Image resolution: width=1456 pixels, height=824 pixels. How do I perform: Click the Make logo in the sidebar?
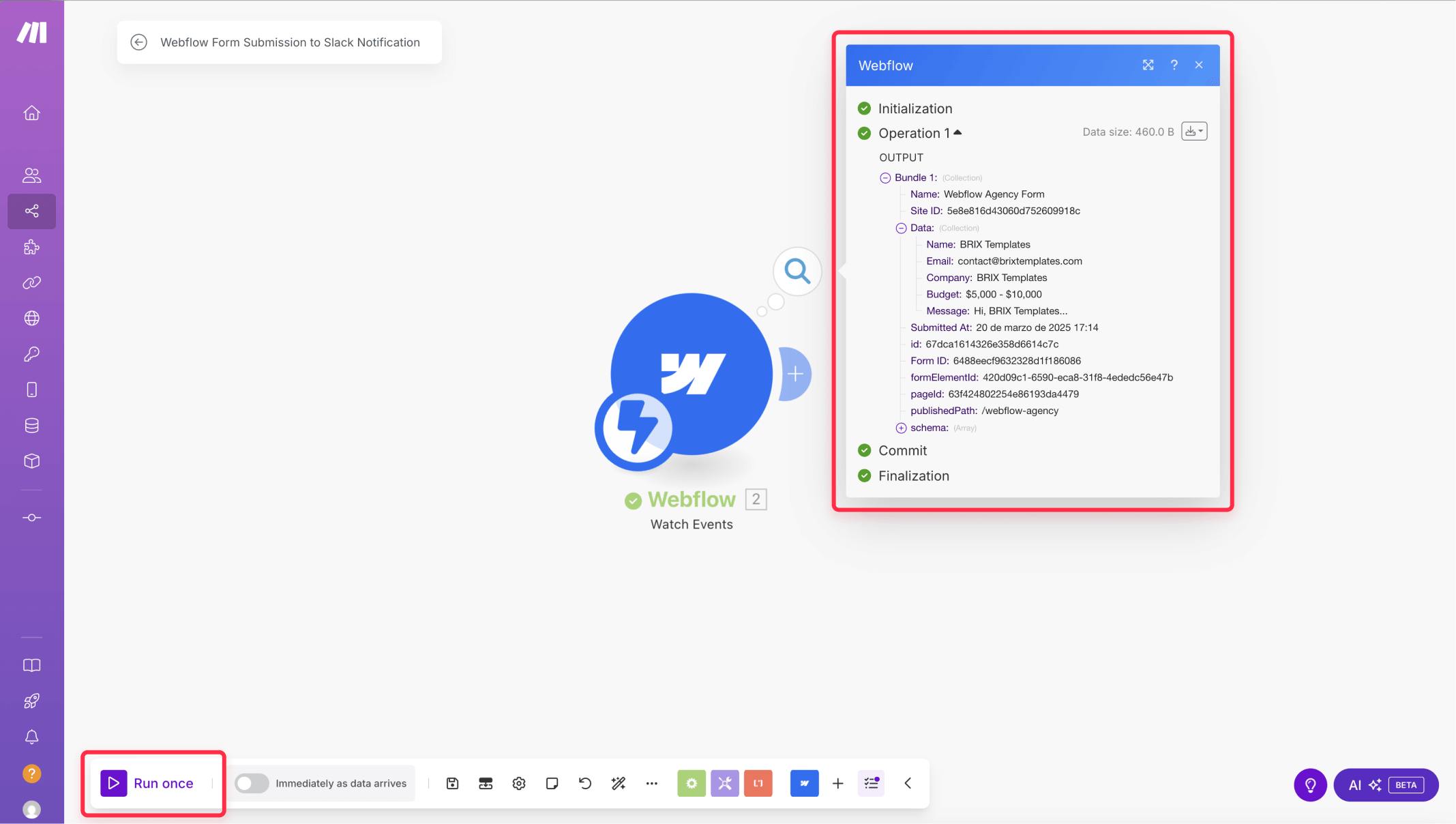point(31,32)
